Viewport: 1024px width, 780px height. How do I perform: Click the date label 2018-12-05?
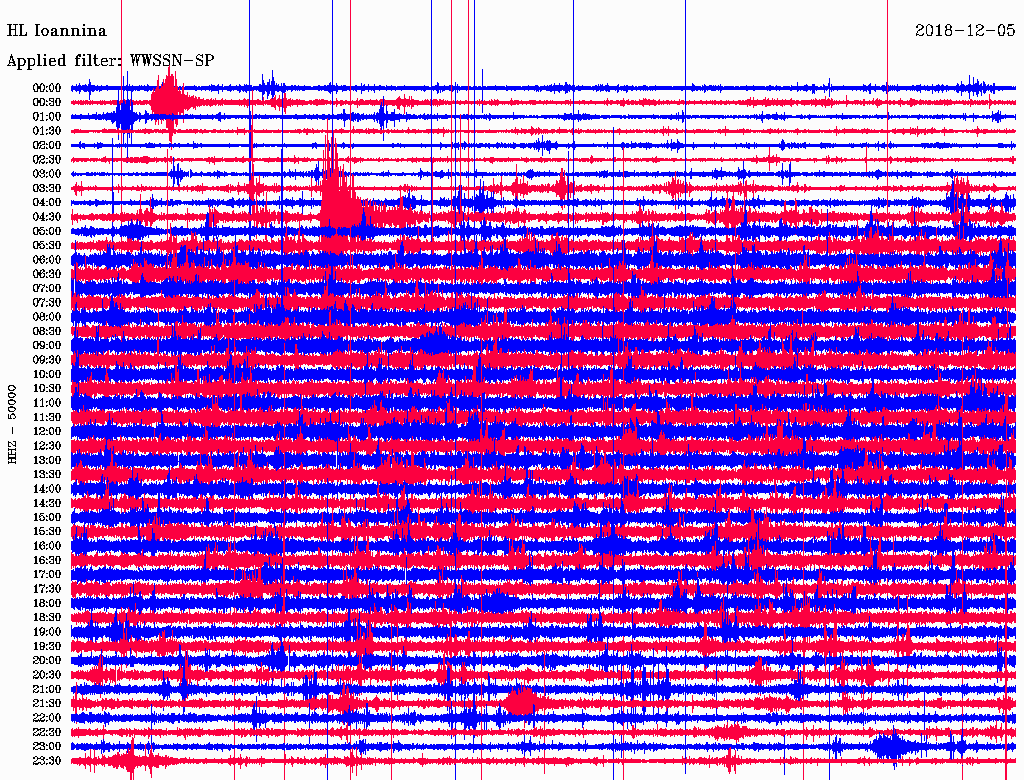pyautogui.click(x=965, y=30)
